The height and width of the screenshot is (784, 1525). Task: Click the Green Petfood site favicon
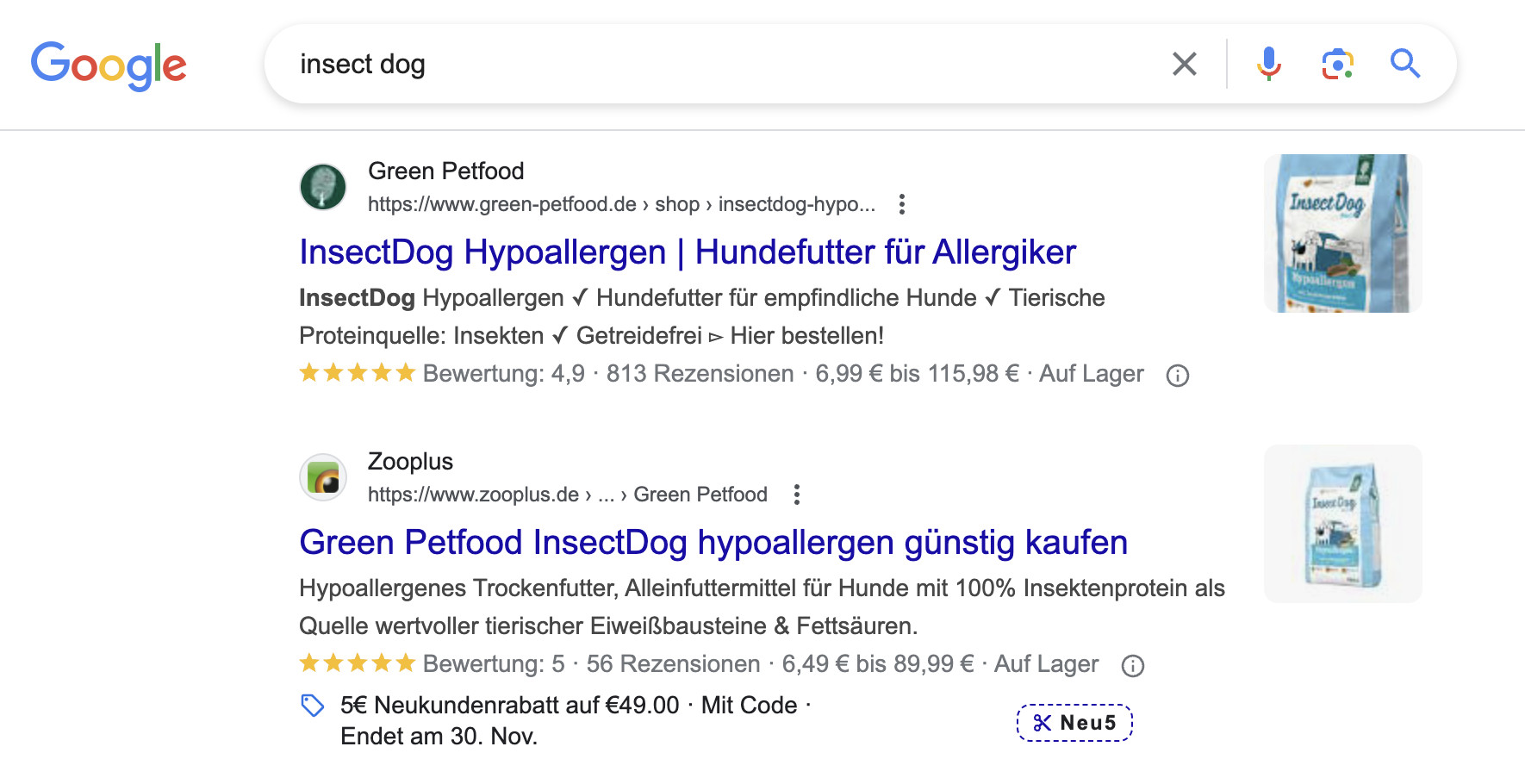[322, 186]
